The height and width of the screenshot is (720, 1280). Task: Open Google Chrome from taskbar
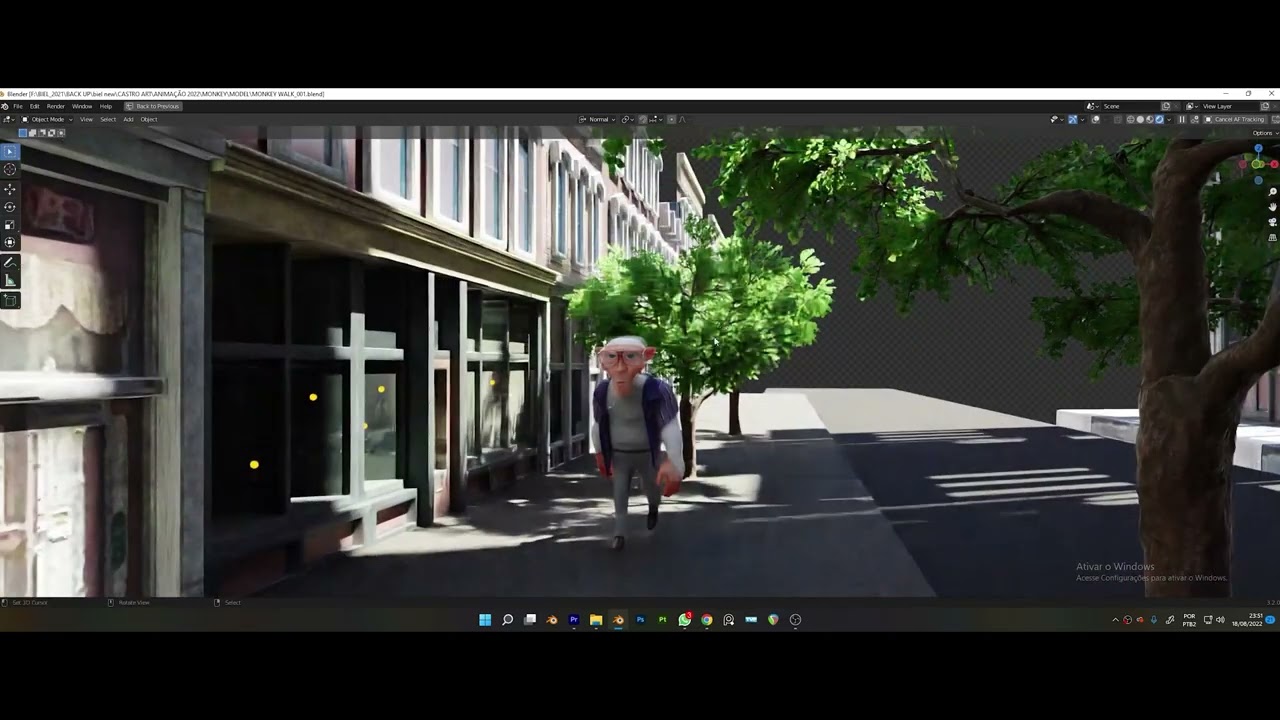click(x=706, y=620)
